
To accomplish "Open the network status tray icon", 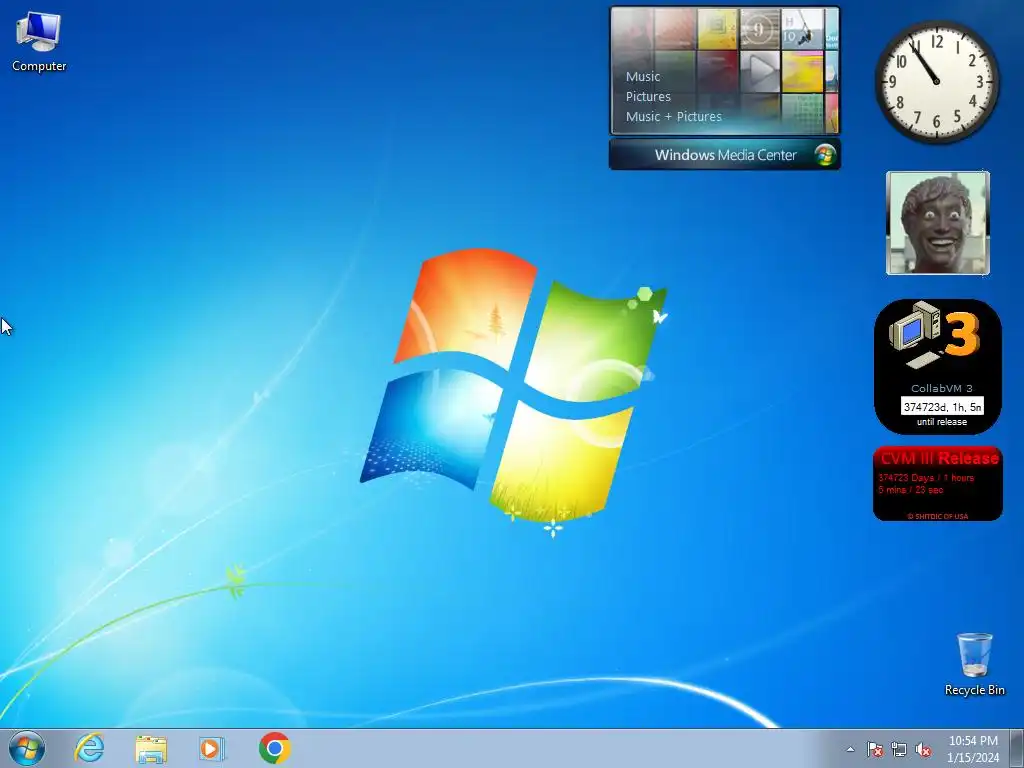I will [x=899, y=749].
